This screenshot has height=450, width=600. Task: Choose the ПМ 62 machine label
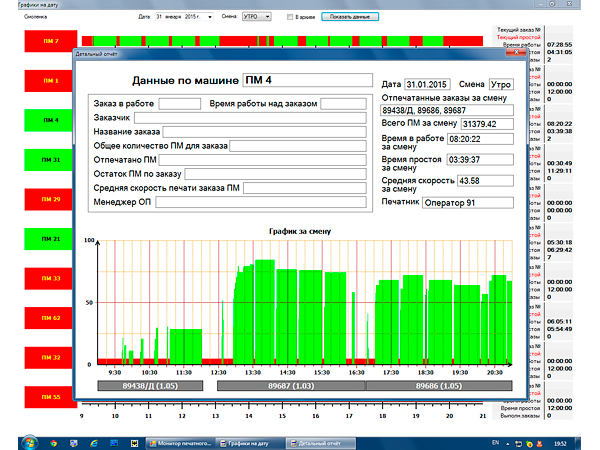click(x=49, y=317)
